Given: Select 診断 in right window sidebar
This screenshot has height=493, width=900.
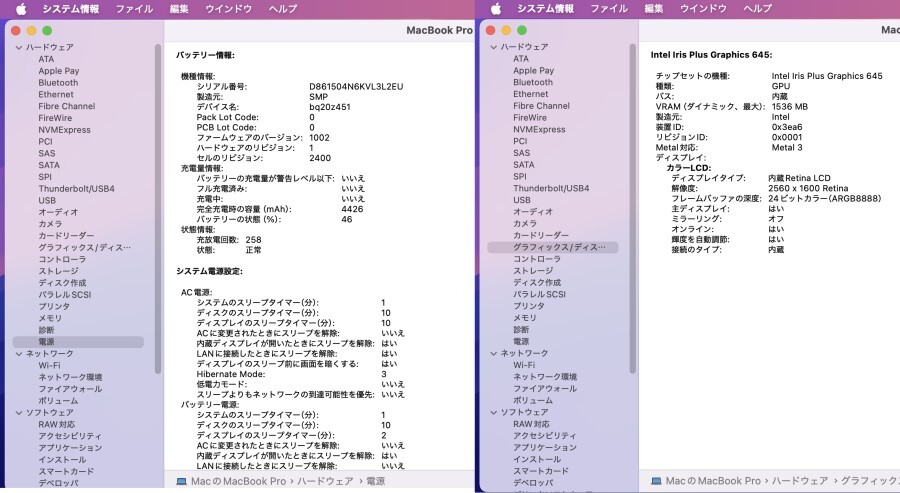Looking at the screenshot, I should coord(521,329).
